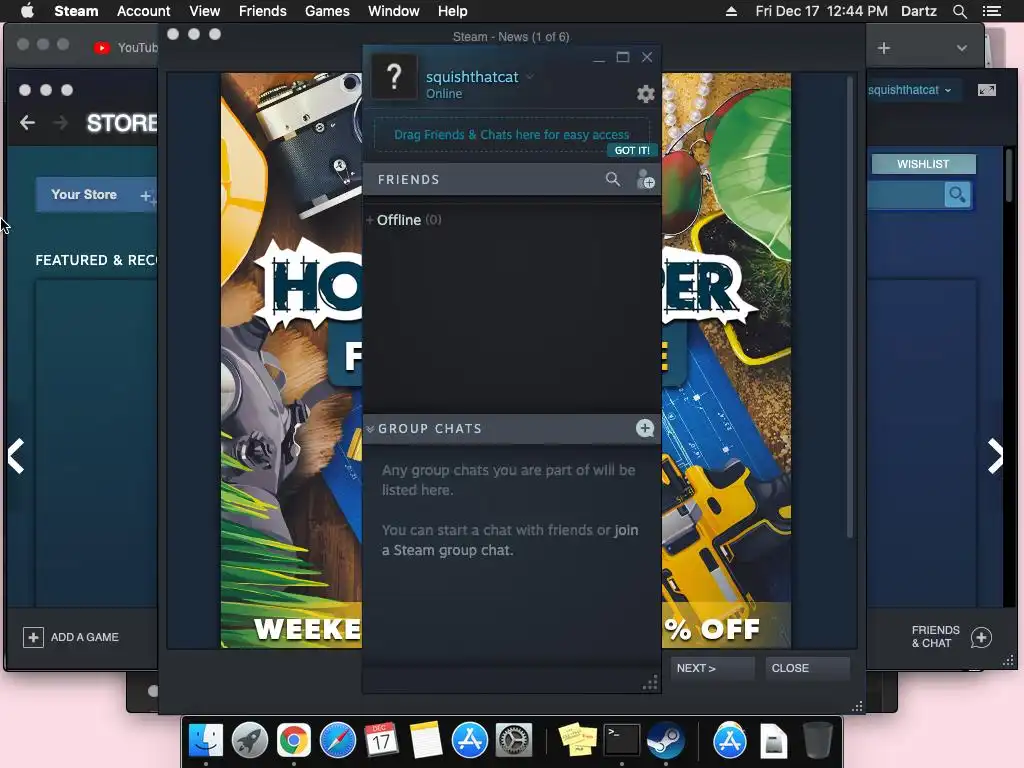Click the eject icon in menu bar

coord(731,11)
